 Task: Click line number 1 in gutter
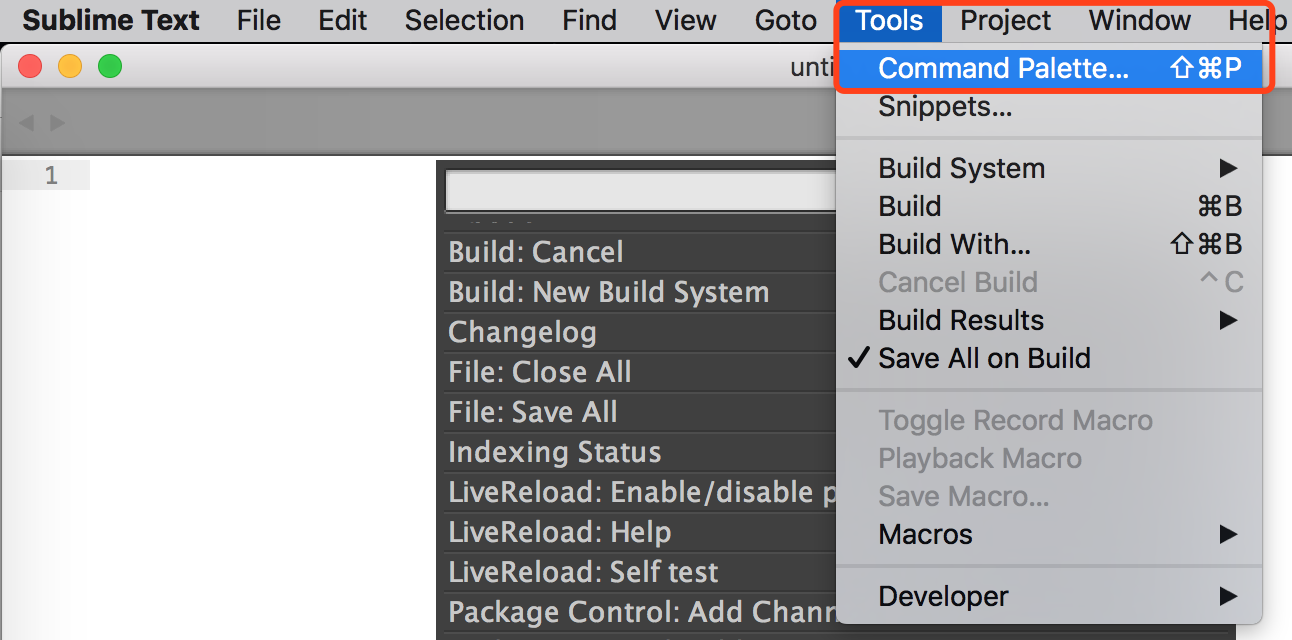click(x=51, y=176)
